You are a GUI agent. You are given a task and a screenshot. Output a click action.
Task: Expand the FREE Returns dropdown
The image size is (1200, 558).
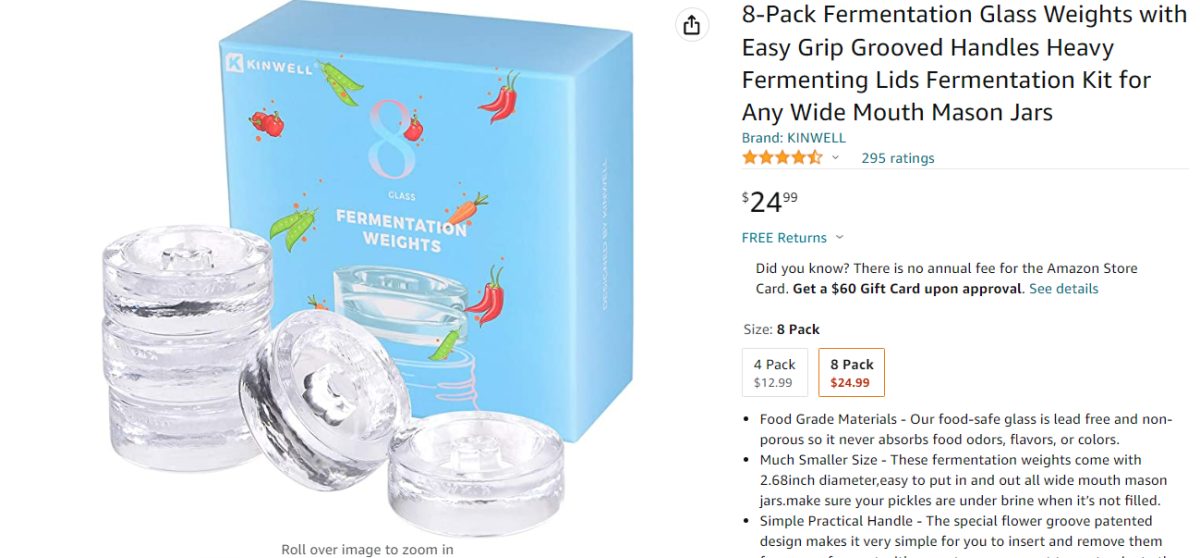792,238
